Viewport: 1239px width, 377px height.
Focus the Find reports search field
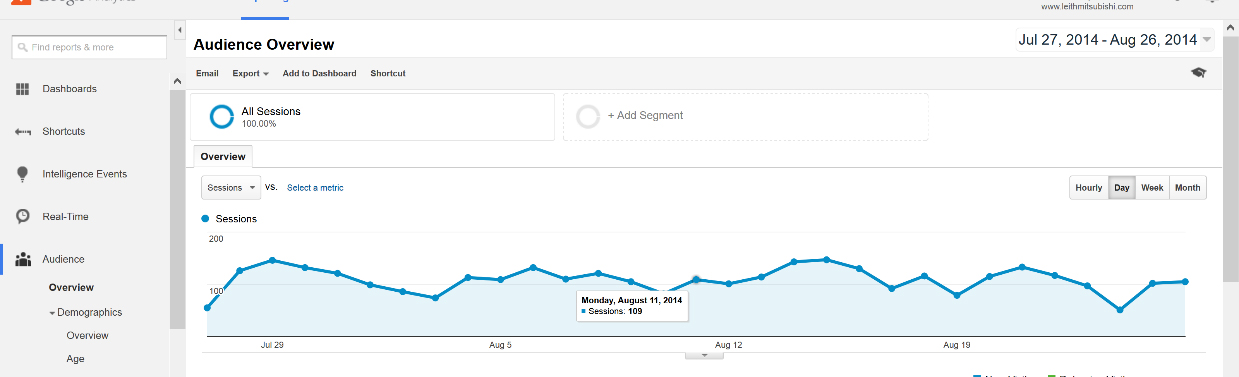pos(89,47)
